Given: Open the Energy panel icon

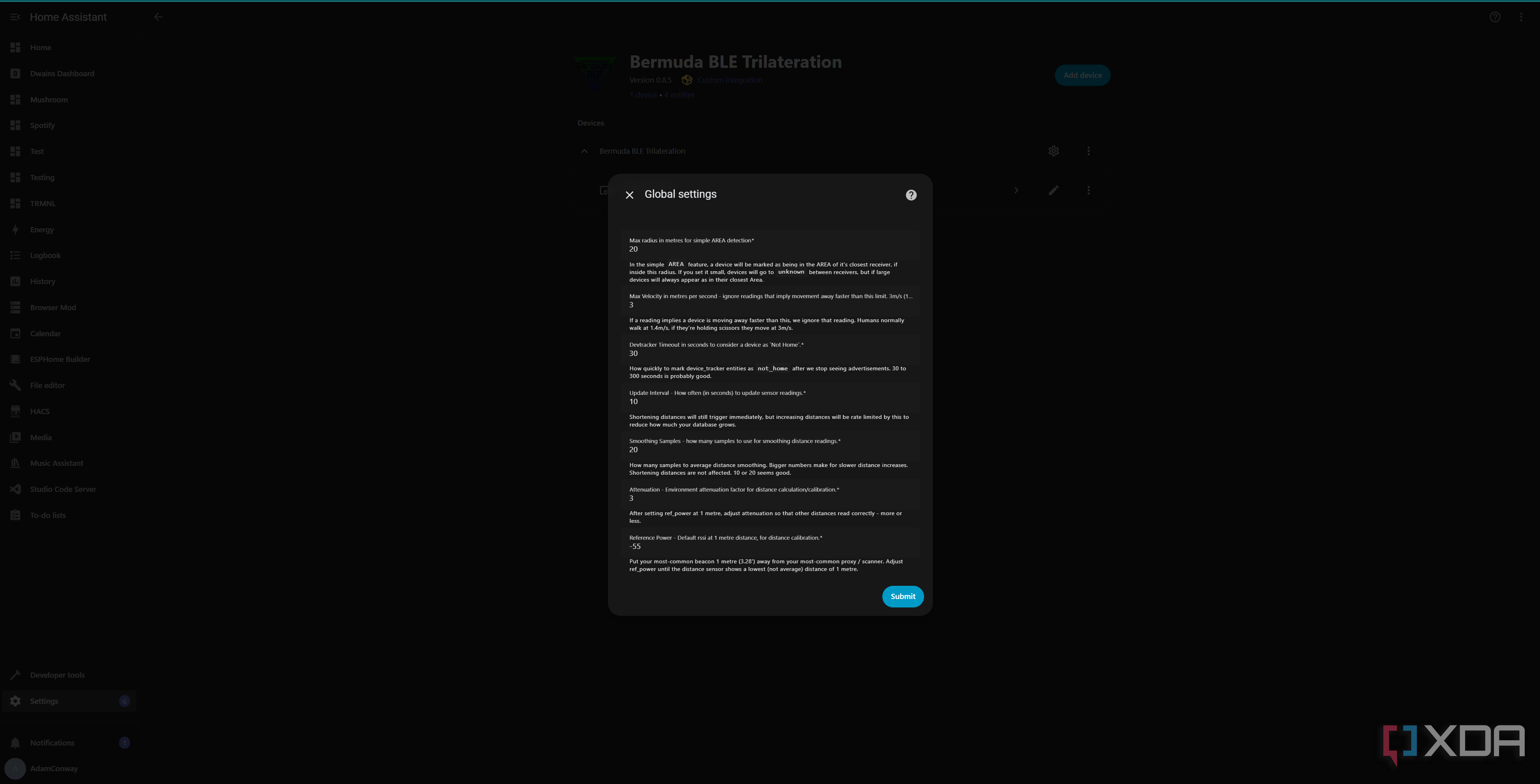Looking at the screenshot, I should click(x=16, y=230).
